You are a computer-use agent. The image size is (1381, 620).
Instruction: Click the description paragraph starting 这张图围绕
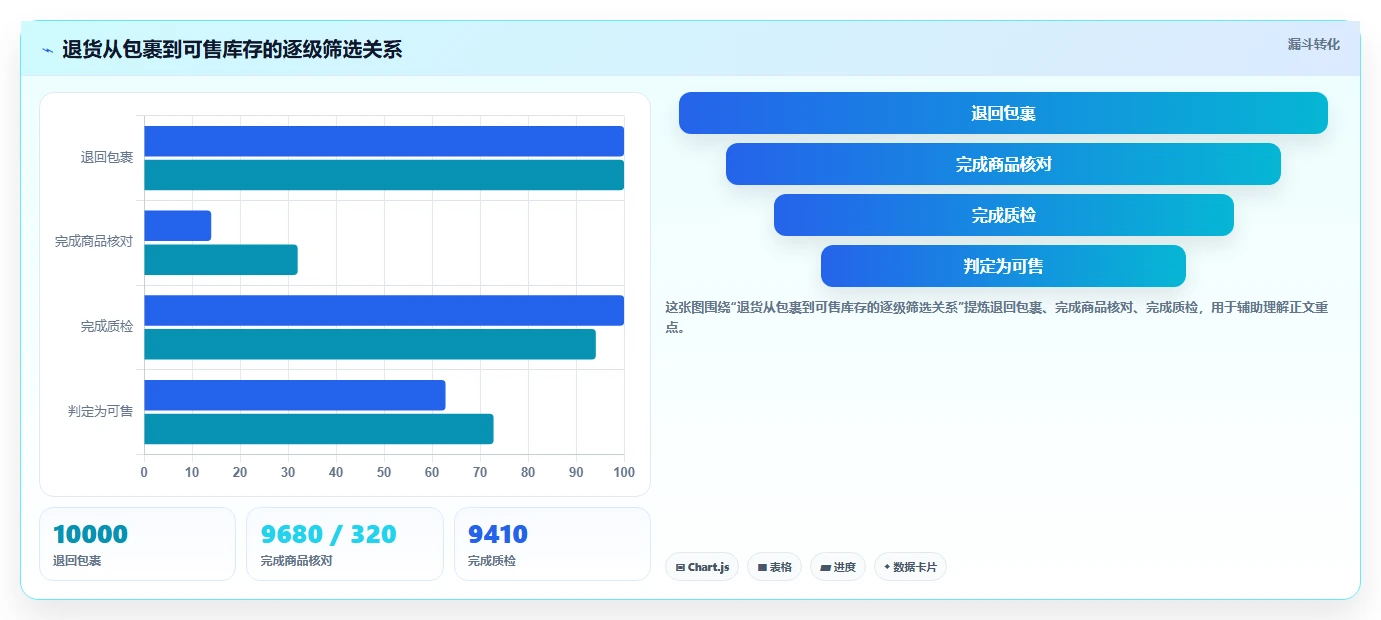pos(996,317)
